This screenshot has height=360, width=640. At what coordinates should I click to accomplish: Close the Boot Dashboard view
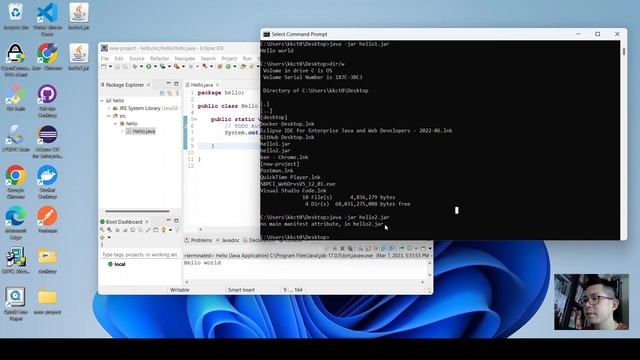(147, 222)
